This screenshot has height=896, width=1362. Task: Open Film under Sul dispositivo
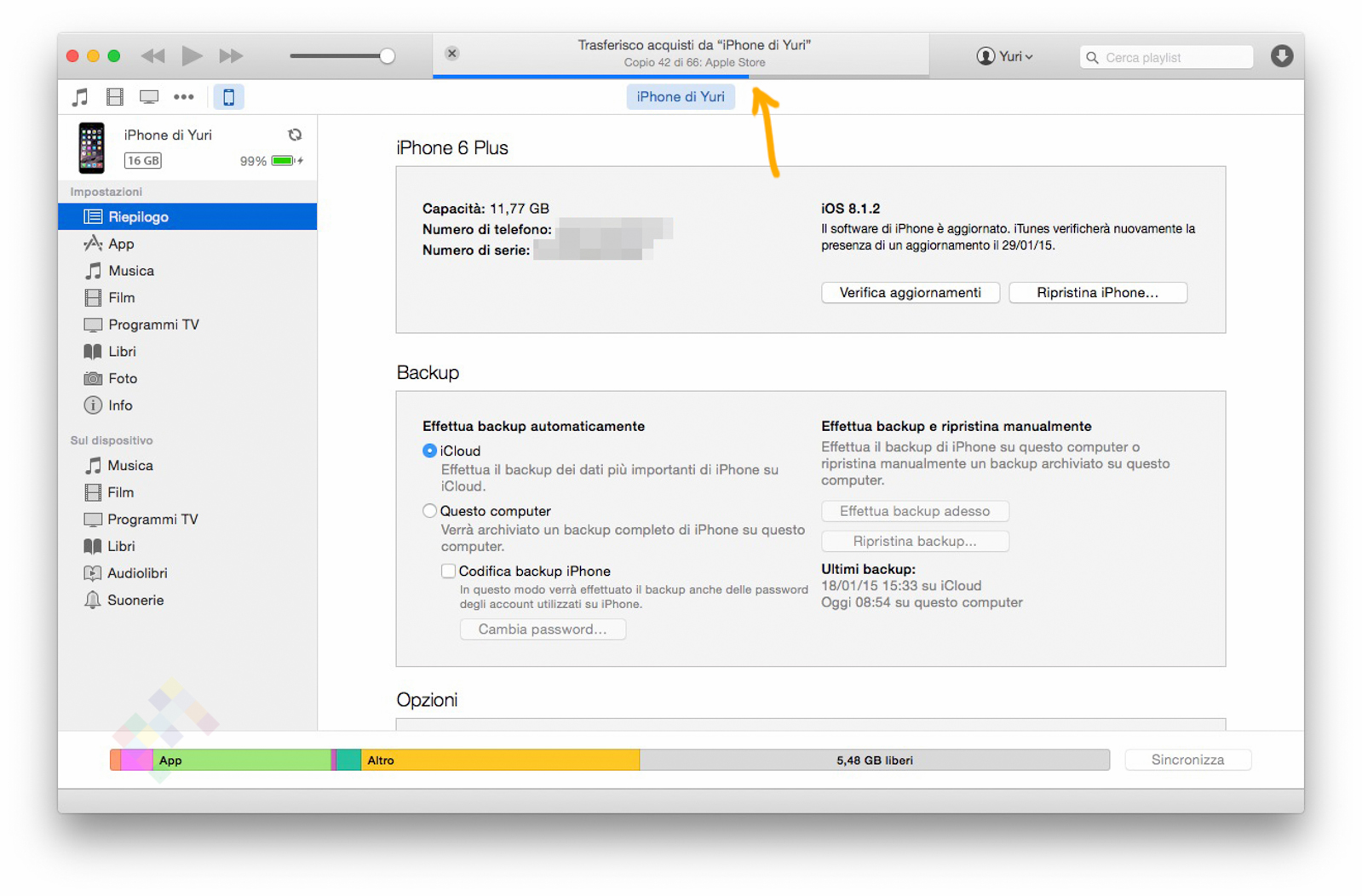click(x=187, y=492)
